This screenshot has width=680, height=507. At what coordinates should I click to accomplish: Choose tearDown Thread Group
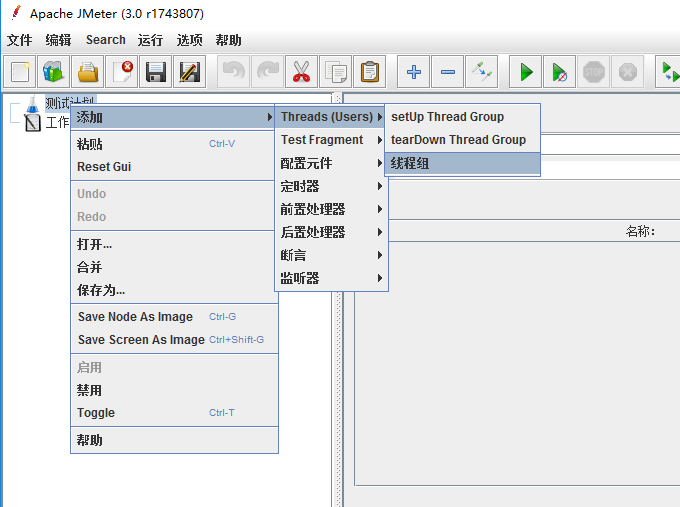462,140
